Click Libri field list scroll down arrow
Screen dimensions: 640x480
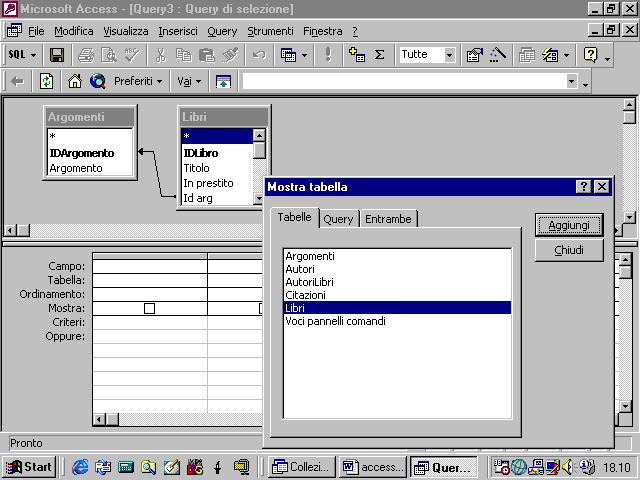pyautogui.click(x=258, y=199)
